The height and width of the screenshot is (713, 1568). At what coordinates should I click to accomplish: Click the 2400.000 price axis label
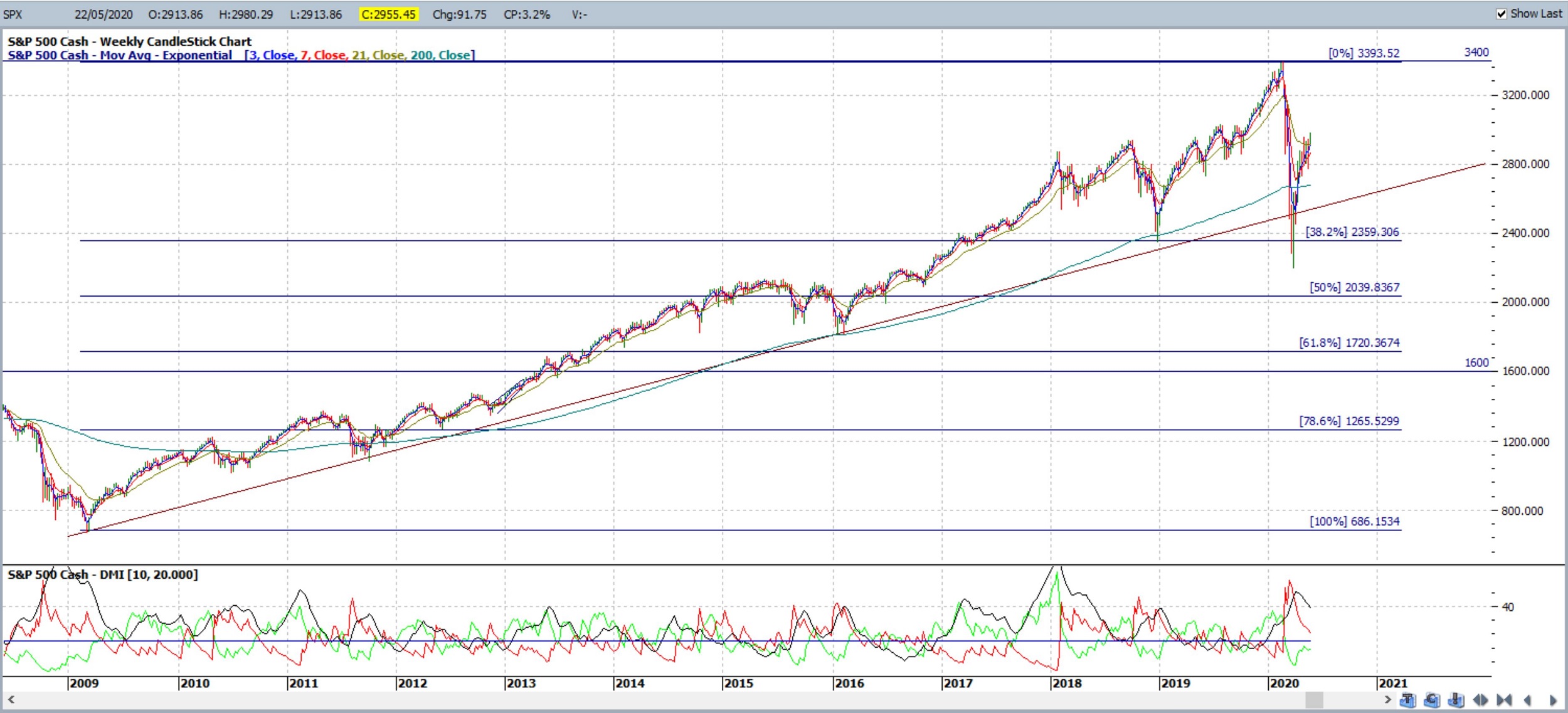pos(1525,233)
